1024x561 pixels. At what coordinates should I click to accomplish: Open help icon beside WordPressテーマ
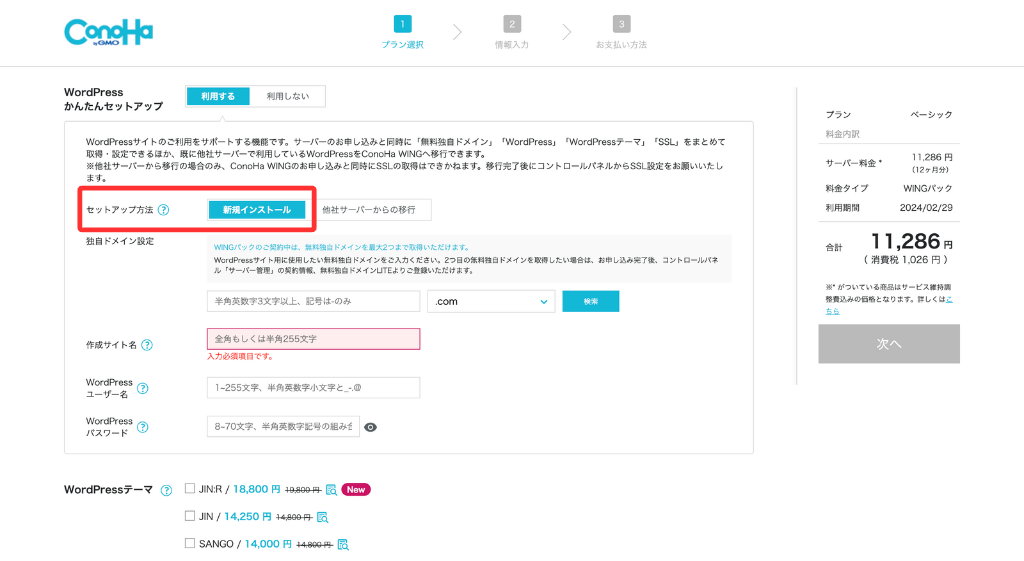167,490
